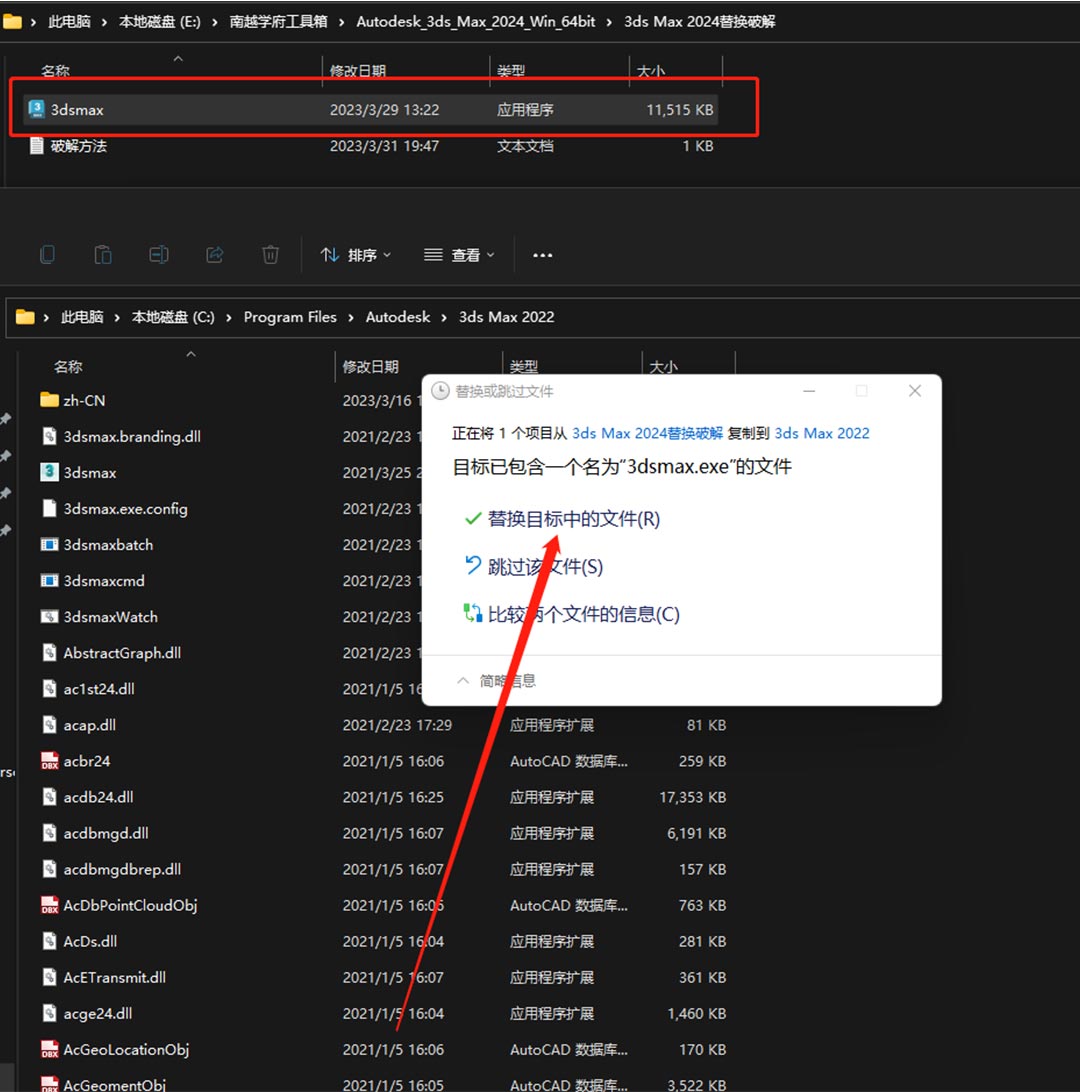This screenshot has height=1092, width=1080.
Task: Click the Share icon in the toolbar
Action: click(214, 255)
